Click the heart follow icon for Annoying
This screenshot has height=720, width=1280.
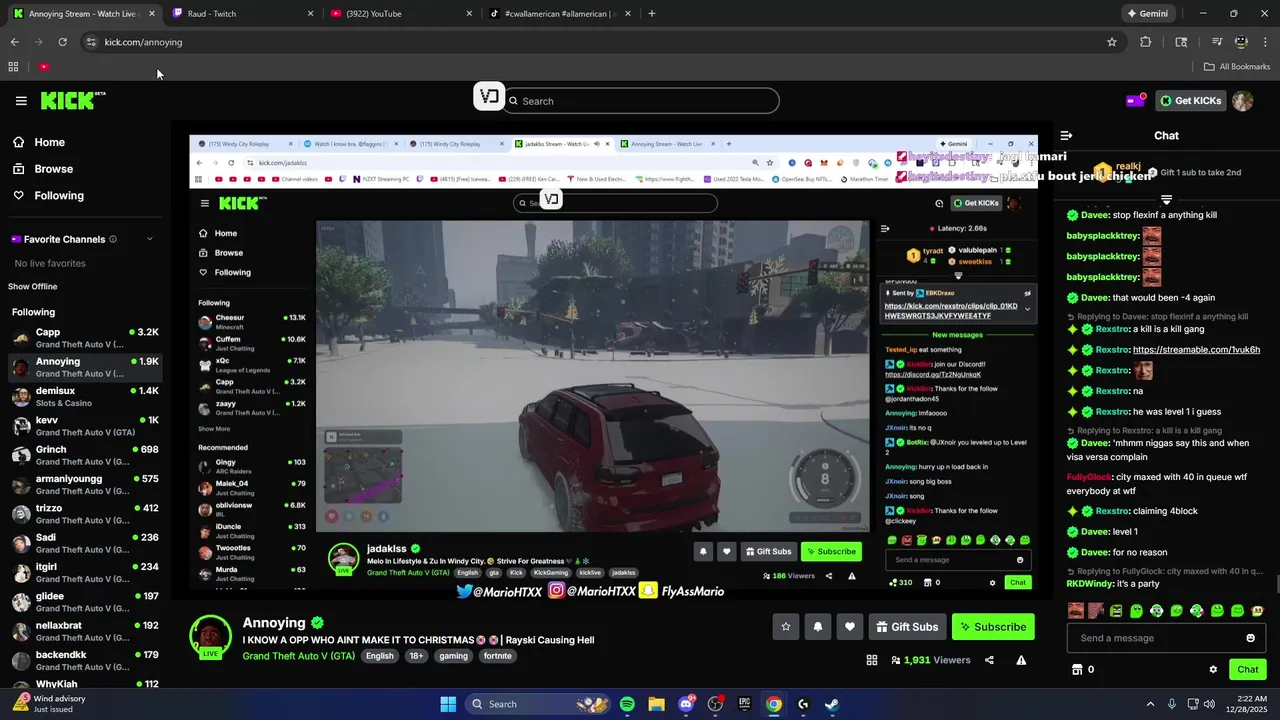[x=850, y=627]
